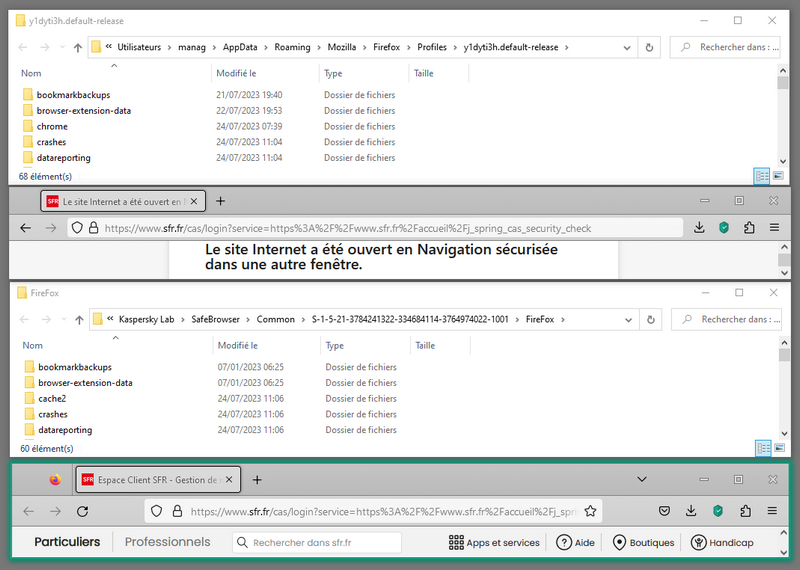Open address history dropdown in FireFox Explorer window
The height and width of the screenshot is (570, 800).
(628, 320)
